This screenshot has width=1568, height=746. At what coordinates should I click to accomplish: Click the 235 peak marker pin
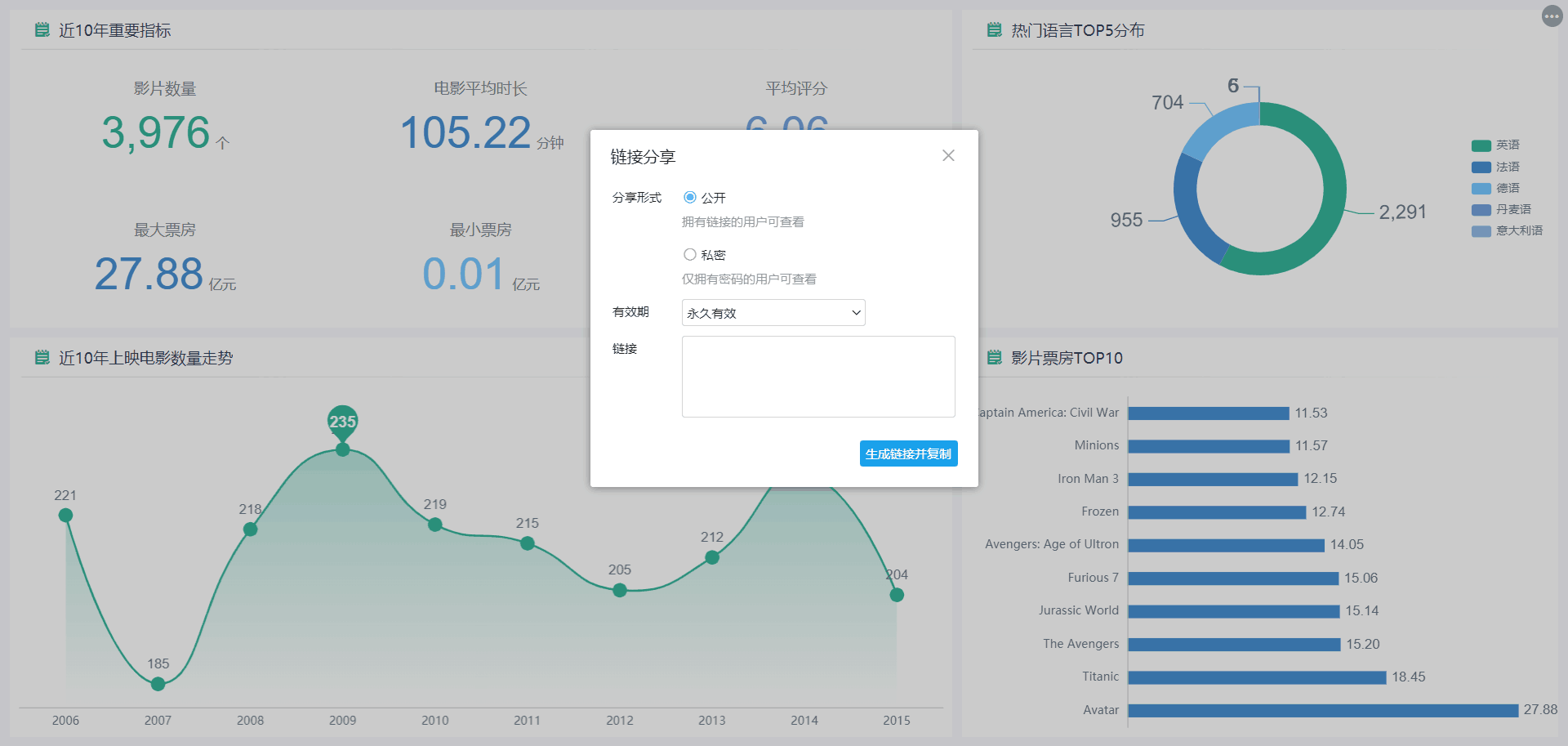click(343, 422)
